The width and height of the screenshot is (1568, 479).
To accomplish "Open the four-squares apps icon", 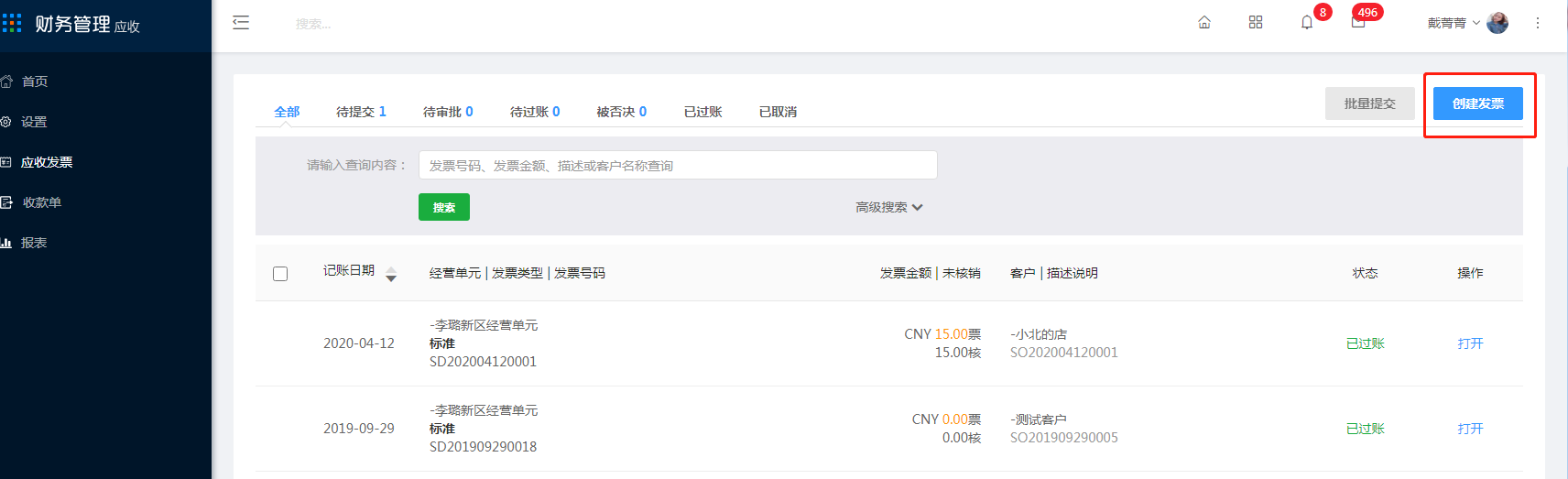I will click(x=1256, y=23).
